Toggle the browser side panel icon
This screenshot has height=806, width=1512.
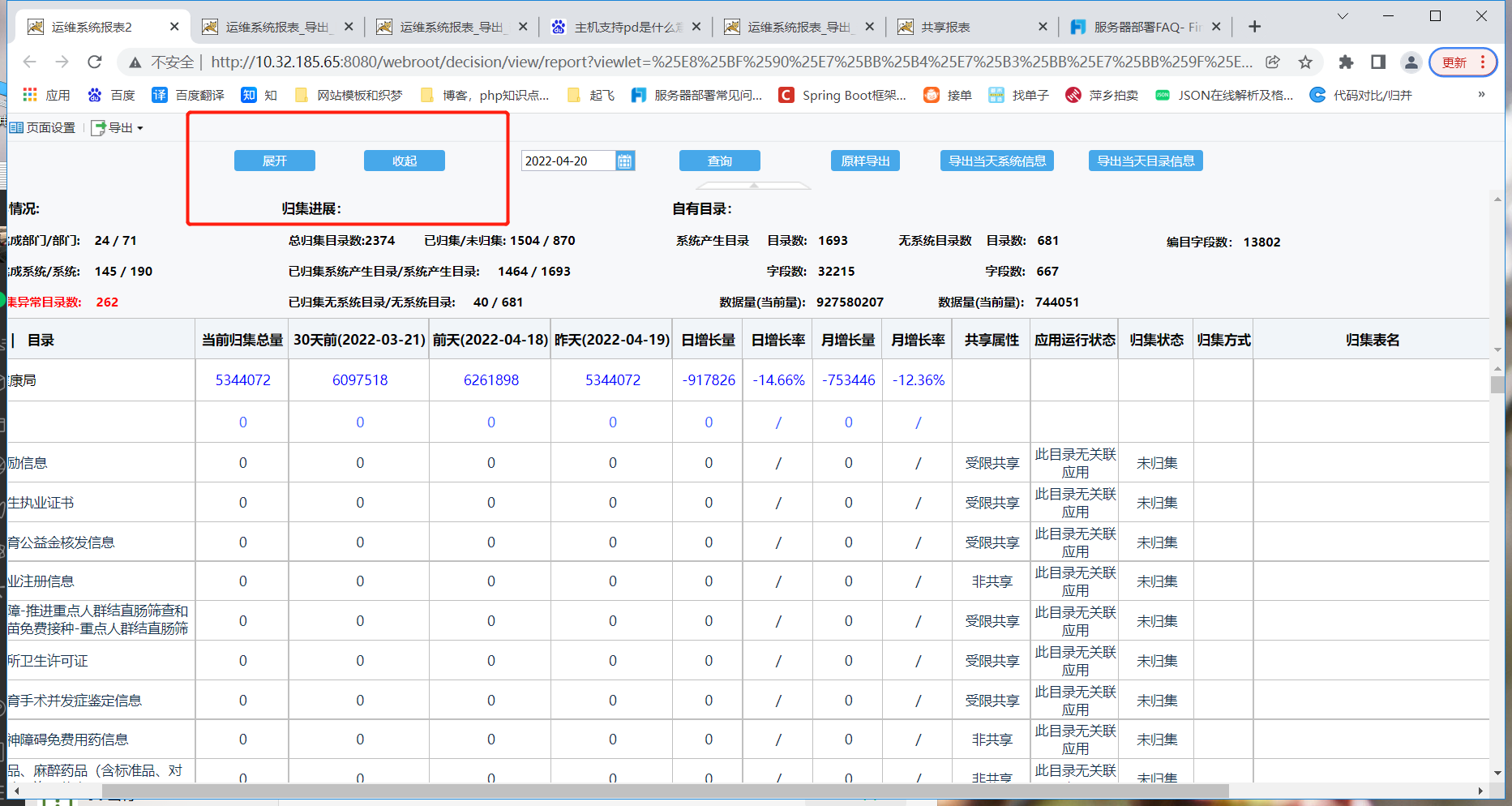pyautogui.click(x=1378, y=62)
